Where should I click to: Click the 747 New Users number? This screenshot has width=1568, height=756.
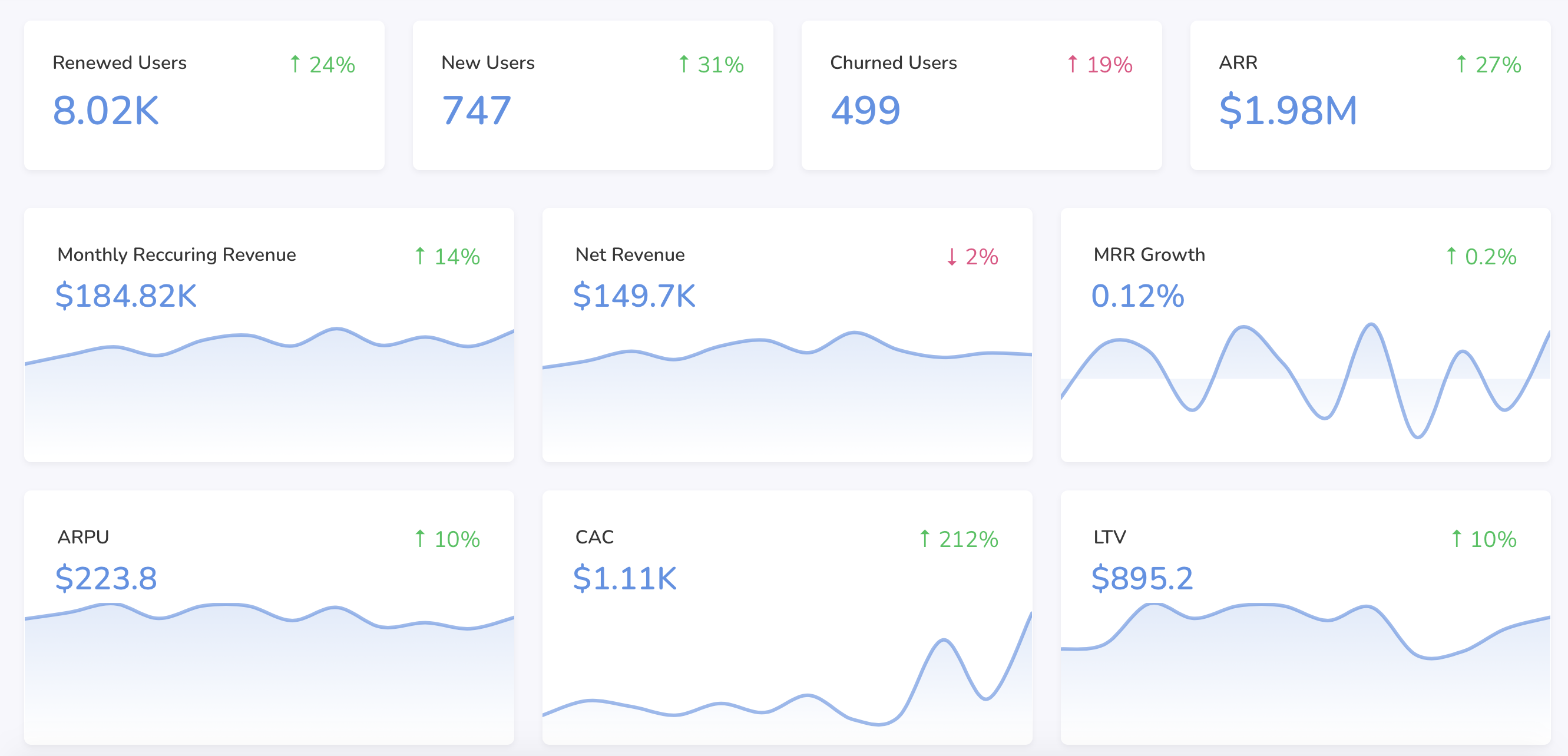tap(476, 111)
